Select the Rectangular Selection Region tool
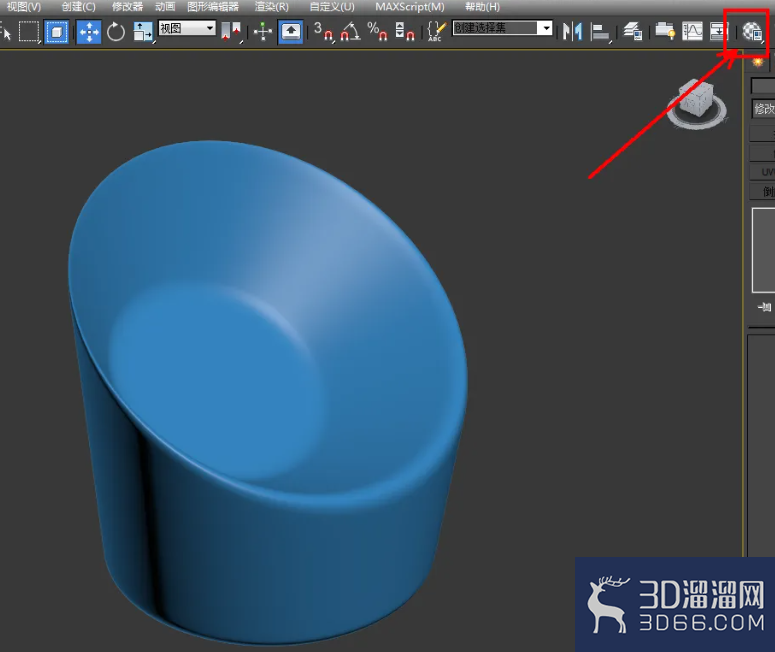The image size is (775, 652). pyautogui.click(x=29, y=32)
